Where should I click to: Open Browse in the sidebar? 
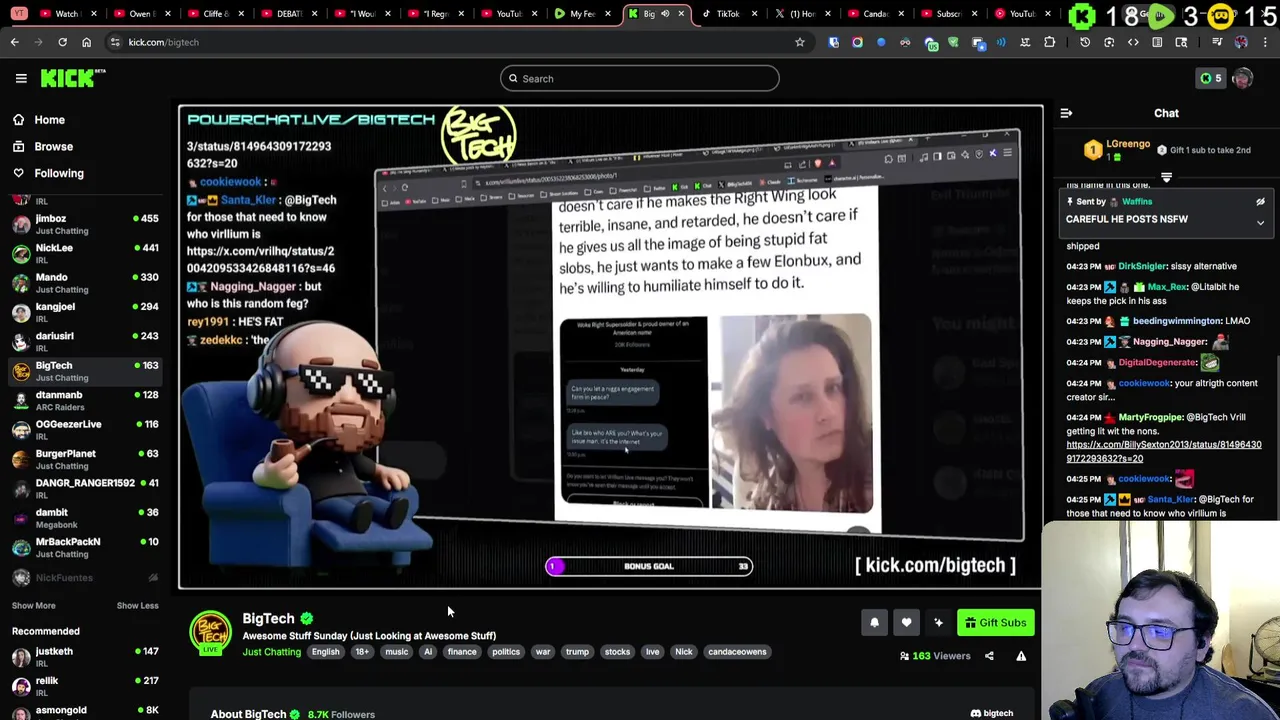point(53,146)
